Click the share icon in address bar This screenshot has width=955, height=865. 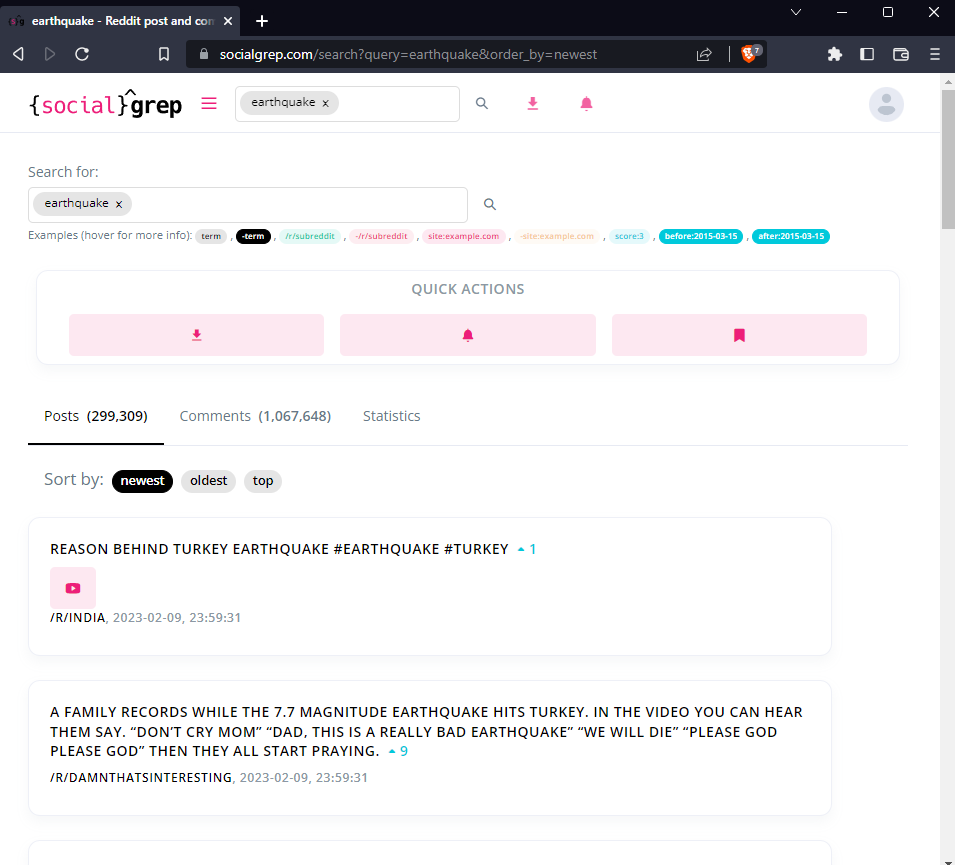pyautogui.click(x=704, y=55)
